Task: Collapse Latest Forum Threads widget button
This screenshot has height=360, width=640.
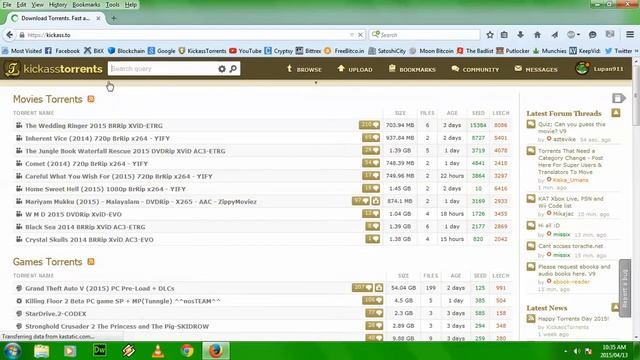Action: pyautogui.click(x=616, y=113)
